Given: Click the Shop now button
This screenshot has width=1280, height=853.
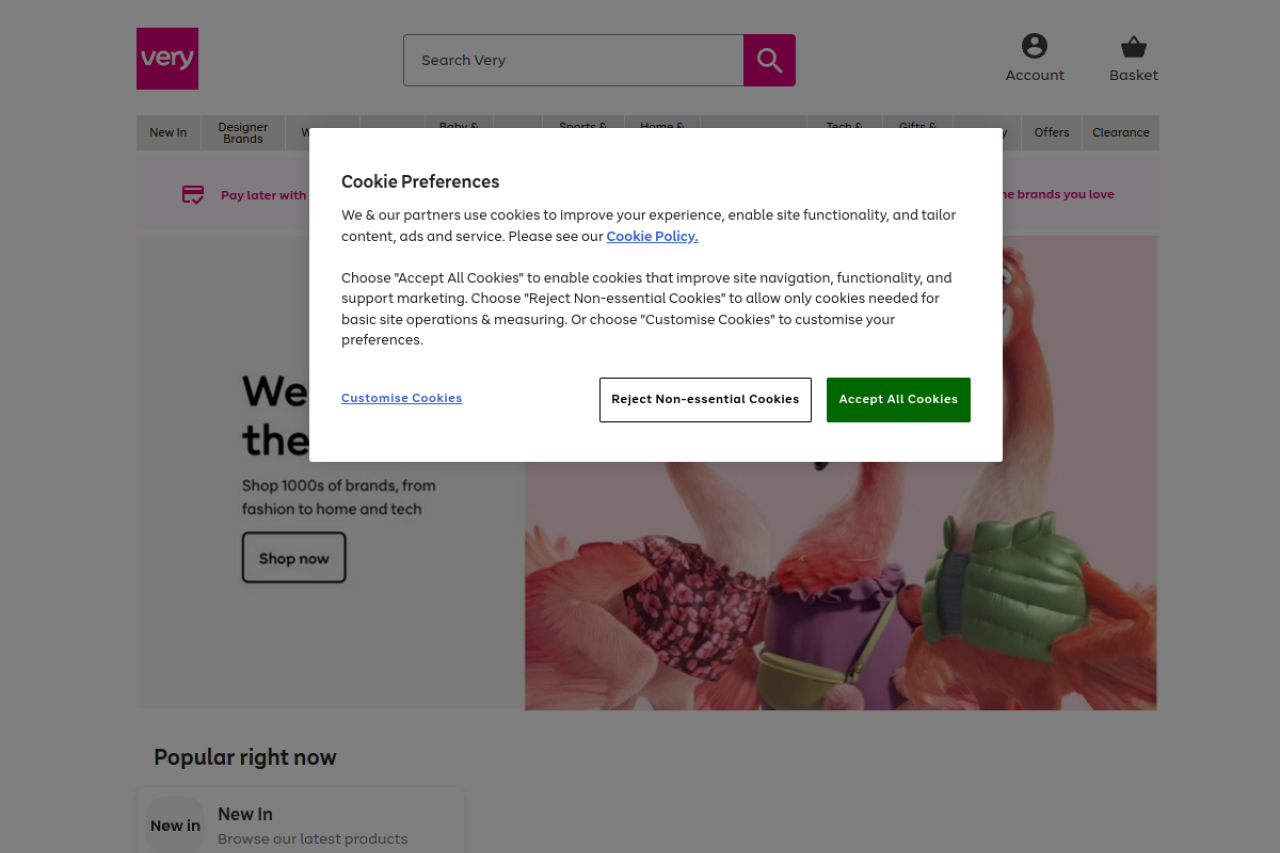Looking at the screenshot, I should point(294,558).
